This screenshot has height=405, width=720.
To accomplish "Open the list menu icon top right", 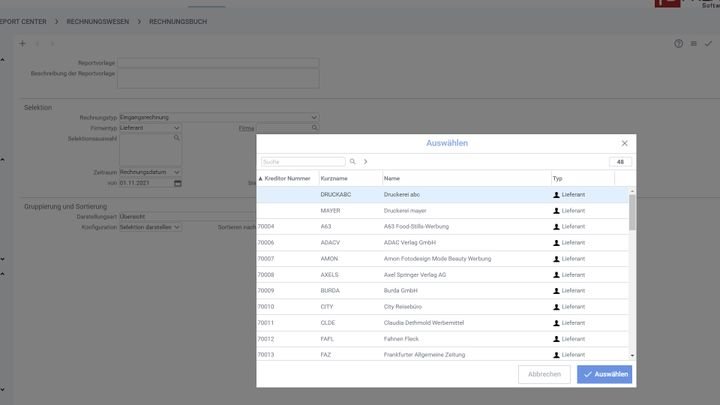I will (693, 43).
